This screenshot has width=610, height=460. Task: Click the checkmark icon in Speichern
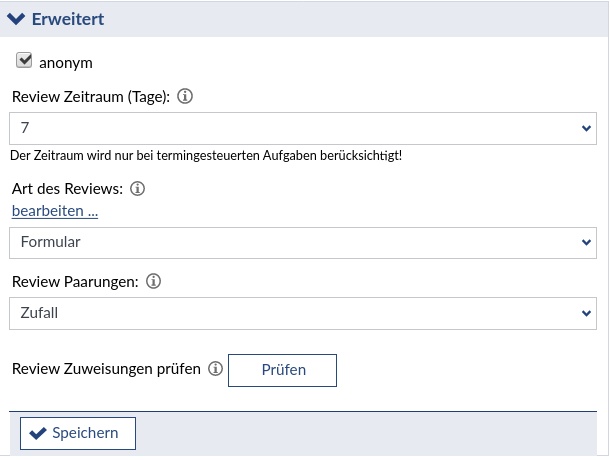[x=38, y=433]
